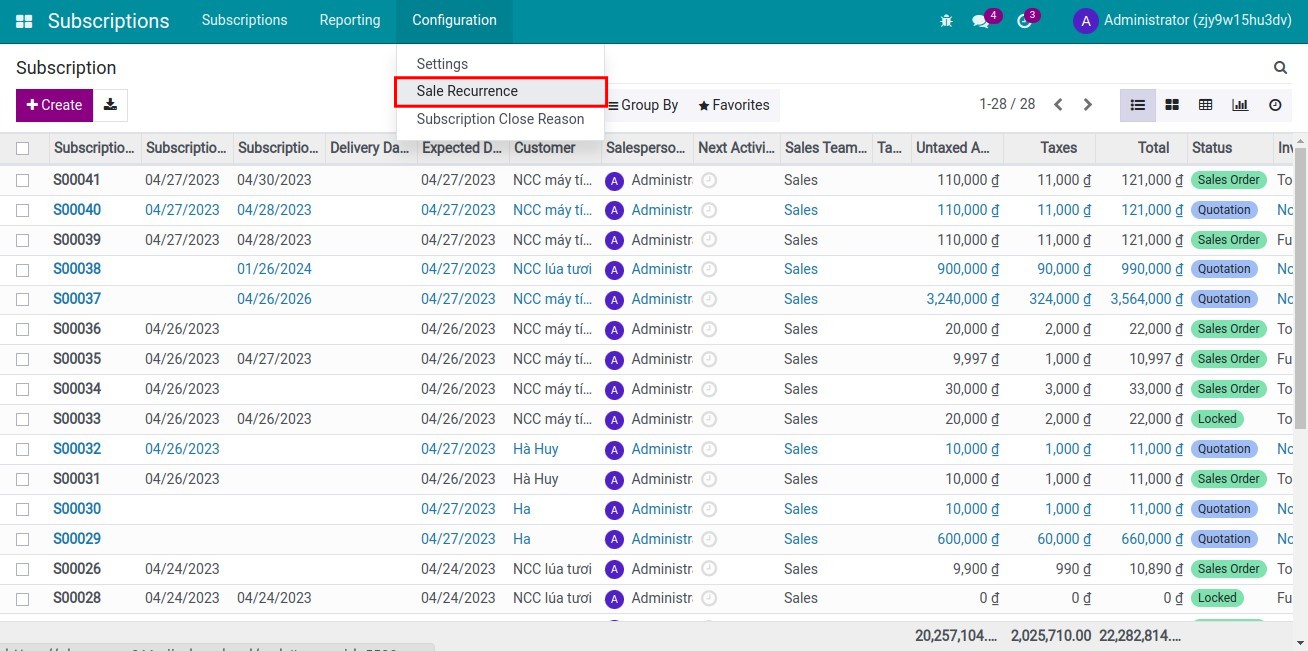The image size is (1308, 651).
Task: Open the Favorites dropdown
Action: (734, 105)
